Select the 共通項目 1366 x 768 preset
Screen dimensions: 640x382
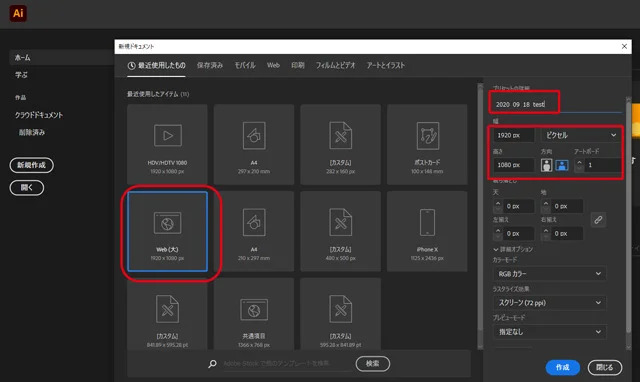254,313
